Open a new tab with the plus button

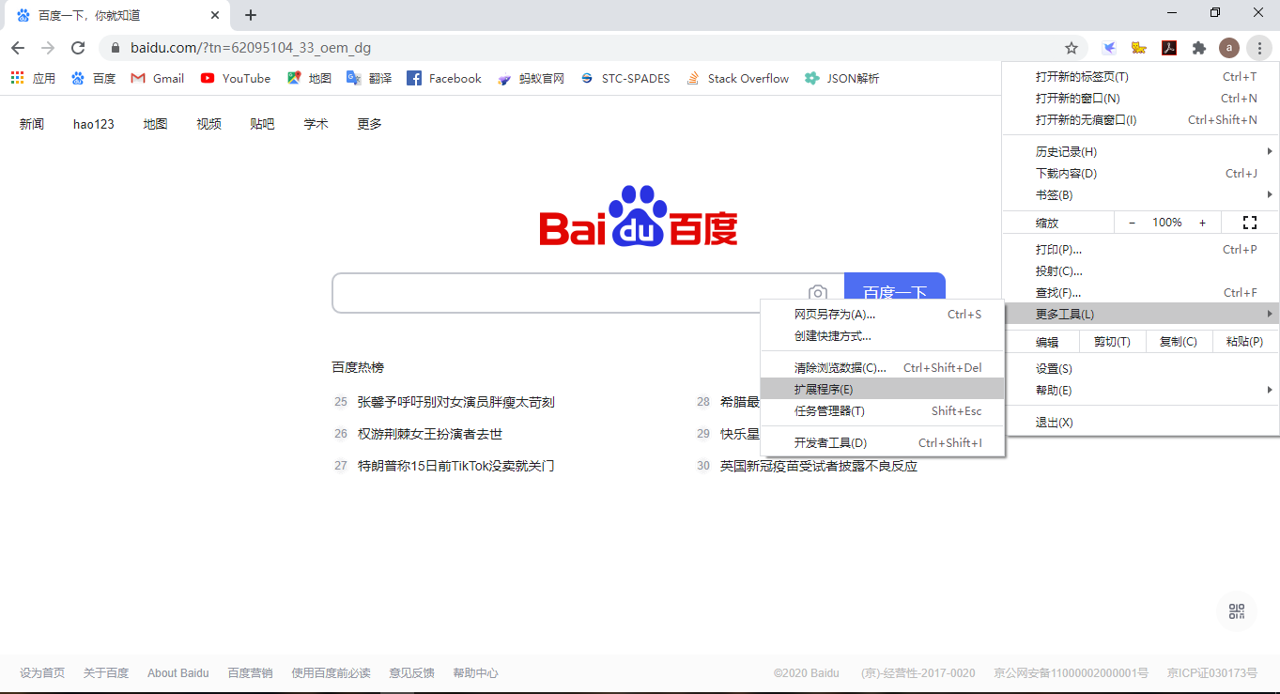(x=250, y=15)
